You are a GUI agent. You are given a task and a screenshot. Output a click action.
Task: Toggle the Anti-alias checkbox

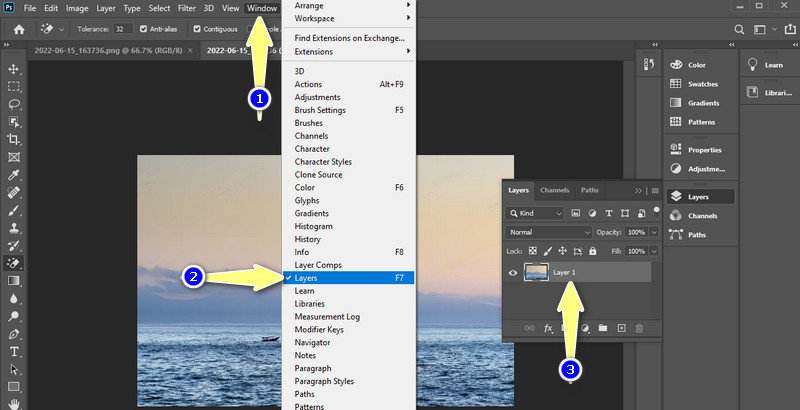(x=145, y=29)
